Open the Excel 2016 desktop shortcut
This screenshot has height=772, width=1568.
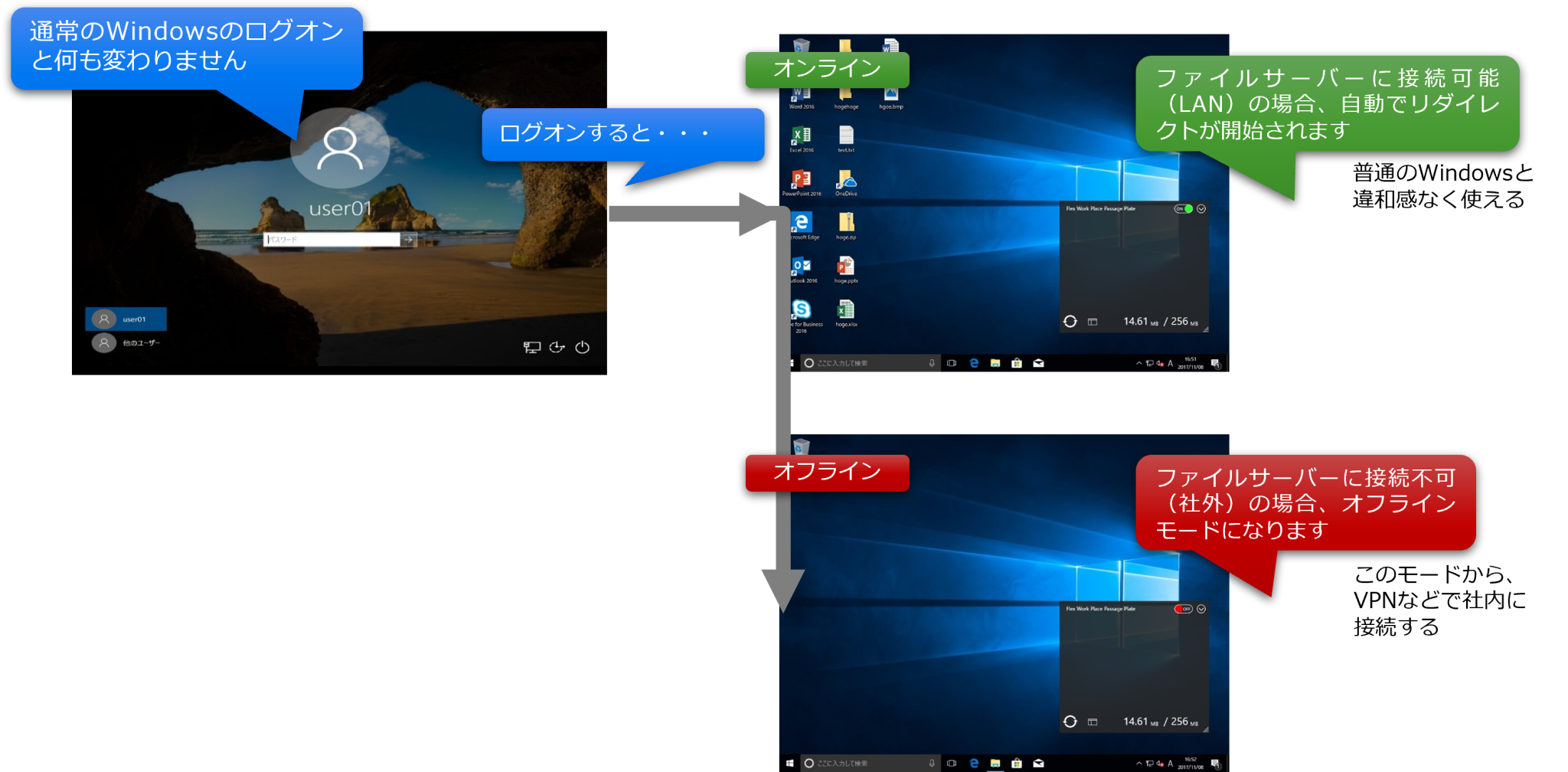[x=799, y=136]
